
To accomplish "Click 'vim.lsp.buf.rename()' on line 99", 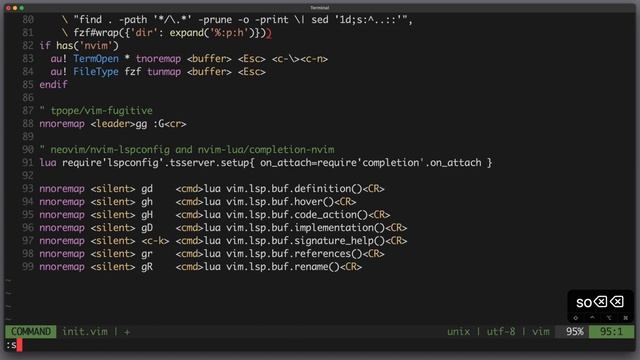I will pyautogui.click(x=282, y=267).
